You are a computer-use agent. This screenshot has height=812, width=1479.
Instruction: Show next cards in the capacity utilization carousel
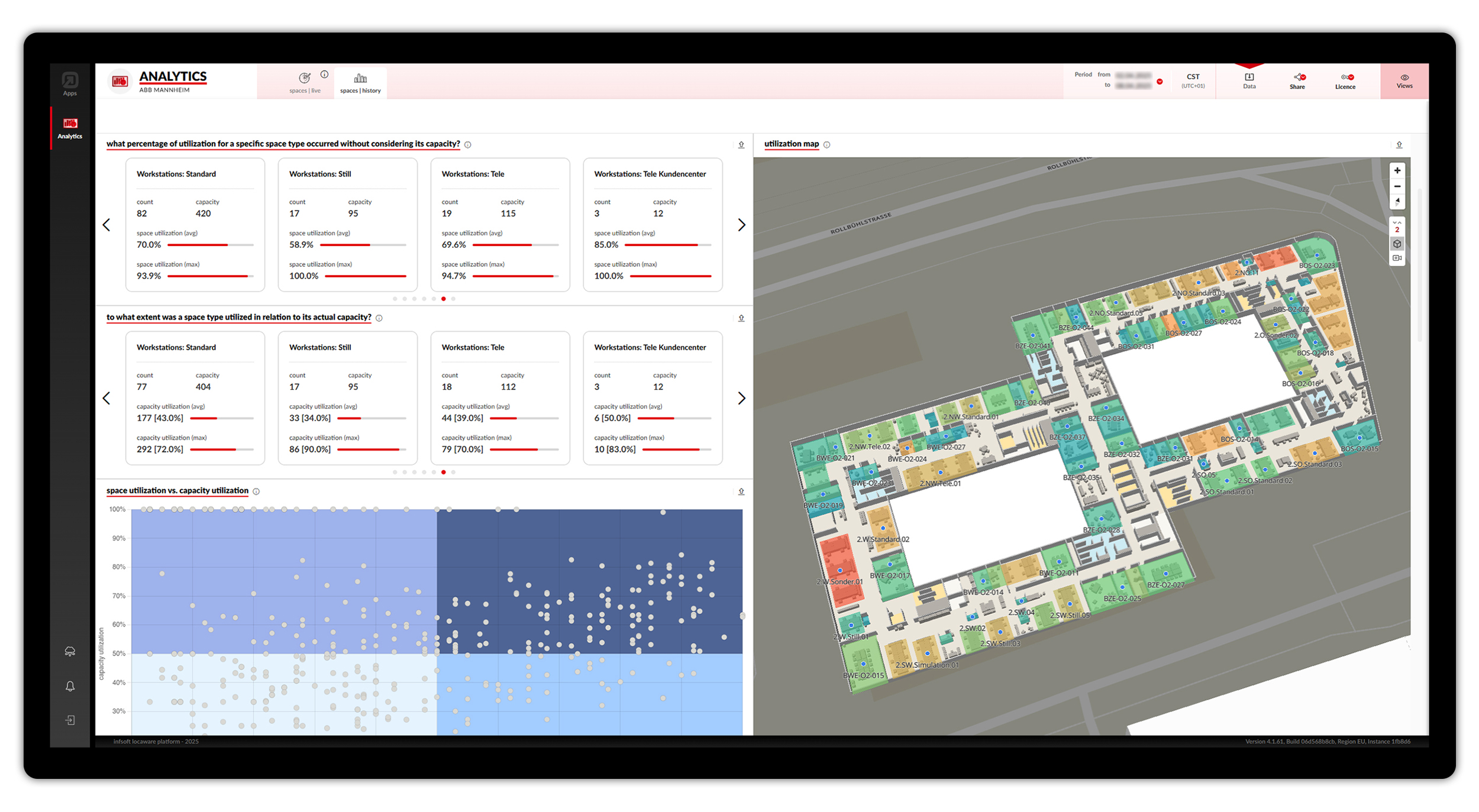tap(741, 398)
